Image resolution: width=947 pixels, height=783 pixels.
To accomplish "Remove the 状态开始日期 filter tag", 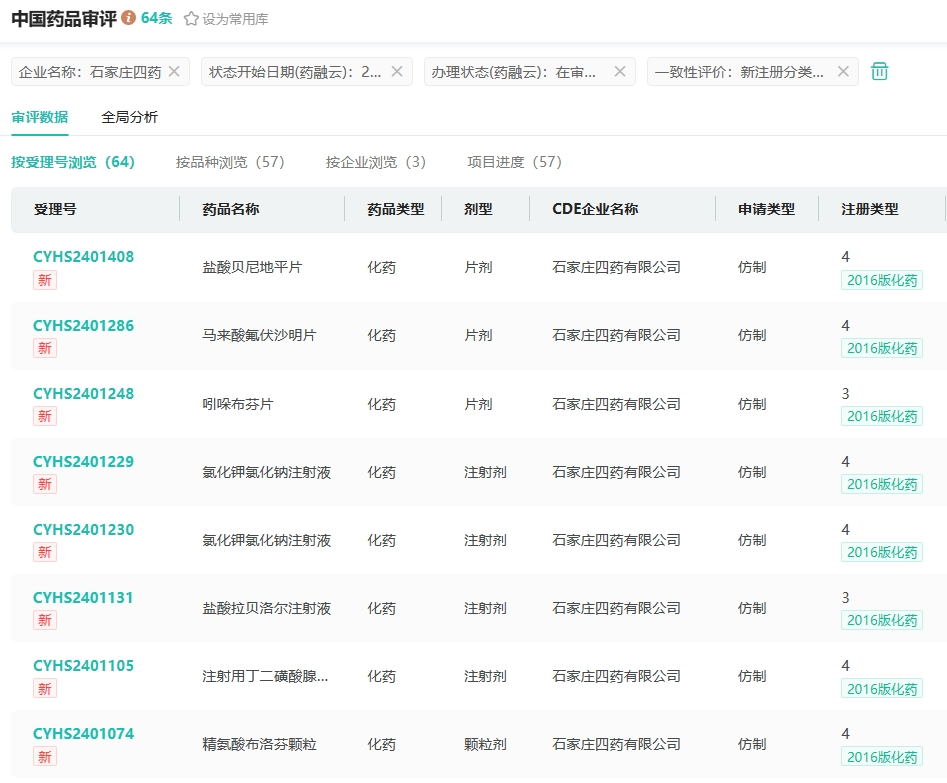I will tap(397, 71).
